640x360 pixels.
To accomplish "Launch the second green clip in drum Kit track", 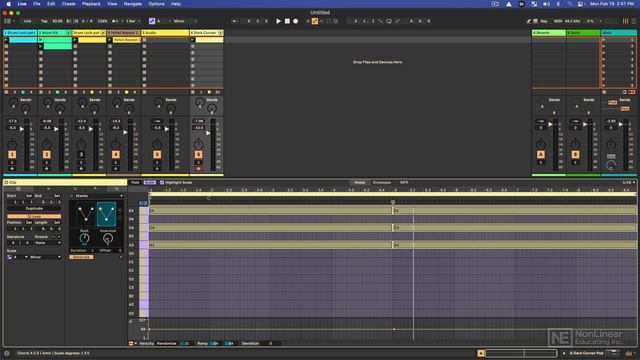I will (x=41, y=47).
